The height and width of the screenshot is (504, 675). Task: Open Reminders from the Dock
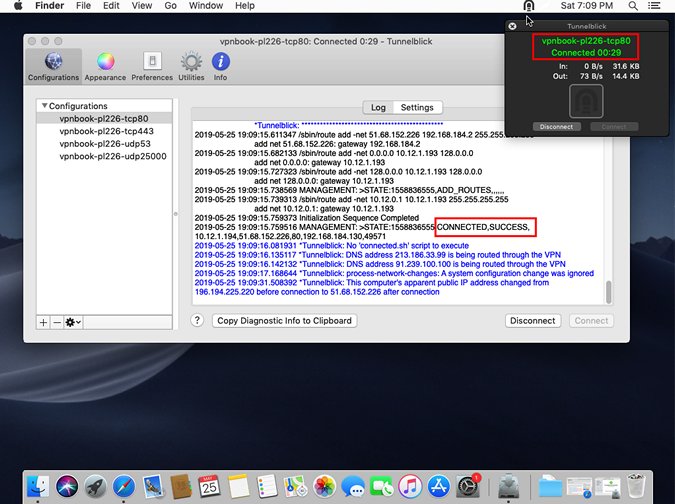coord(266,487)
